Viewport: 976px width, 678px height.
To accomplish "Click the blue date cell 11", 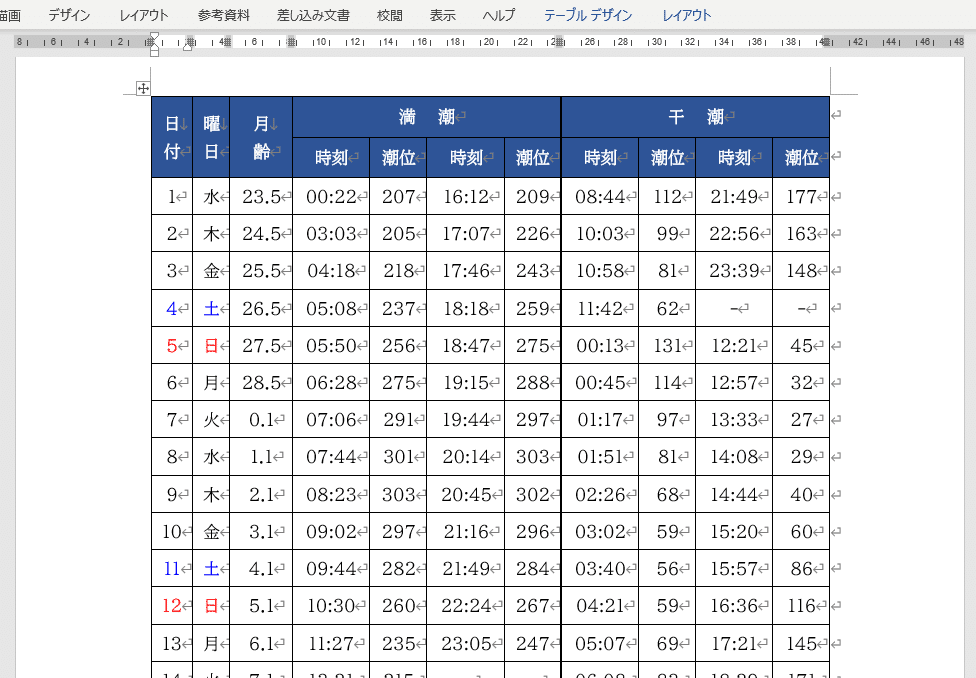I will pos(172,568).
